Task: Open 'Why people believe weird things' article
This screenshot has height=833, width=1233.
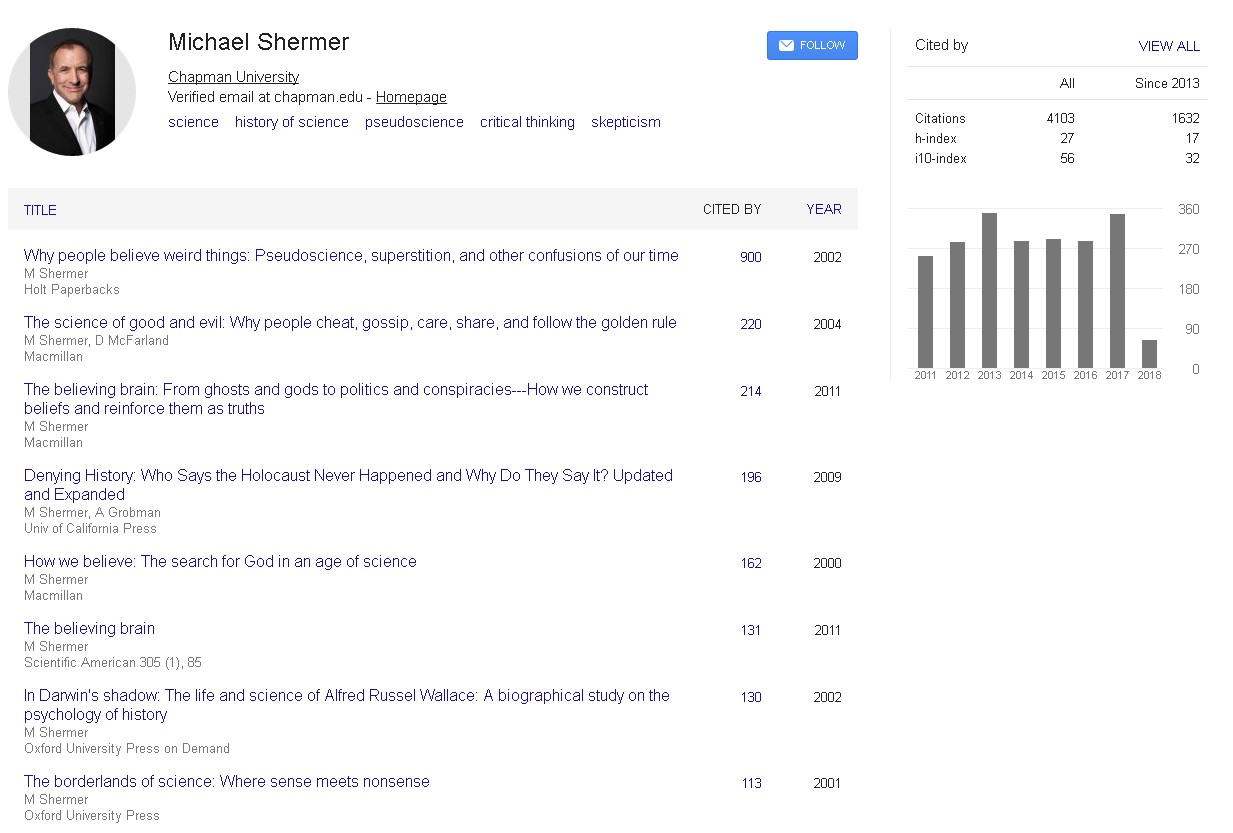Action: 351,255
